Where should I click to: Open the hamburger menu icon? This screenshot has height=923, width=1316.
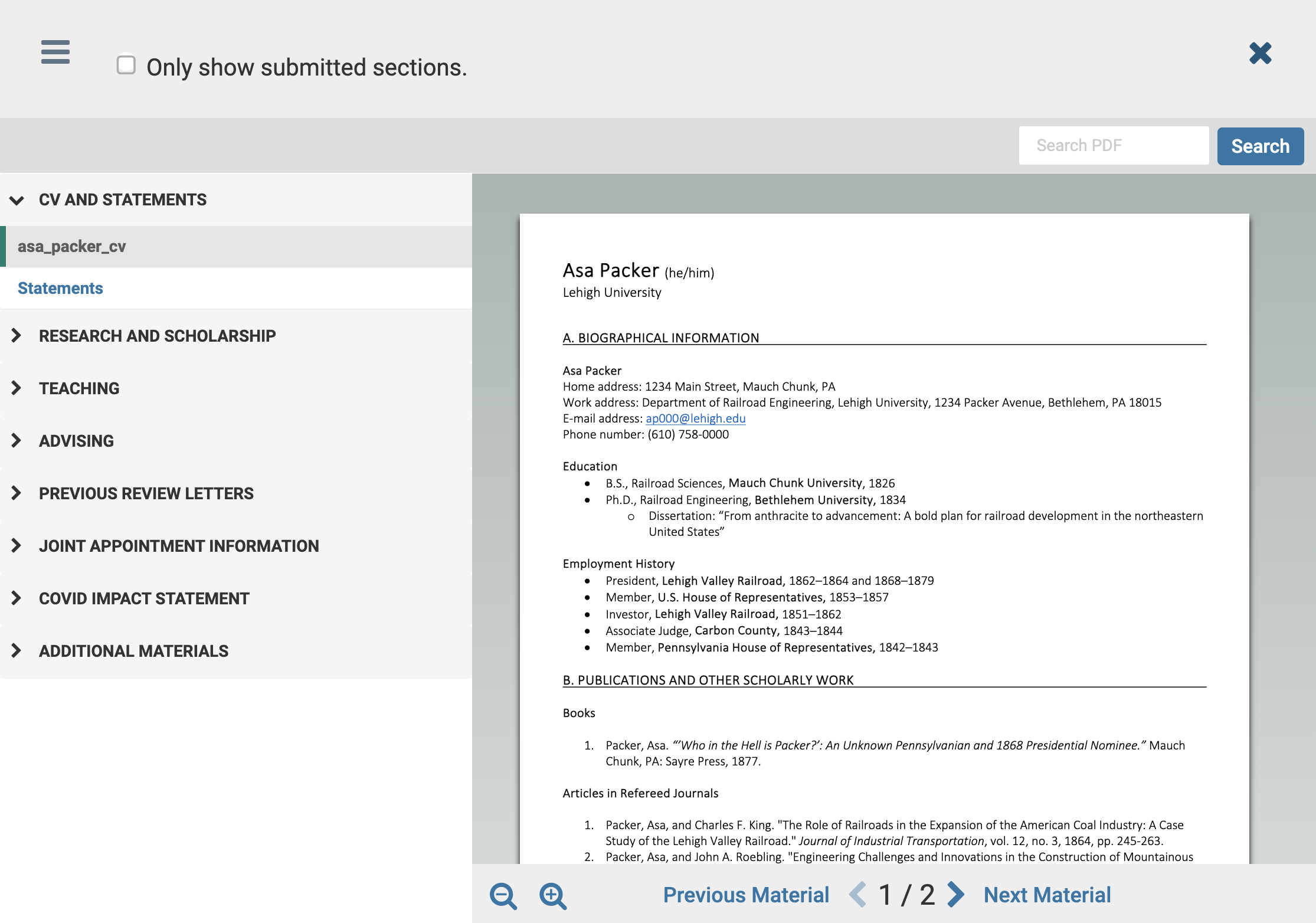point(55,52)
